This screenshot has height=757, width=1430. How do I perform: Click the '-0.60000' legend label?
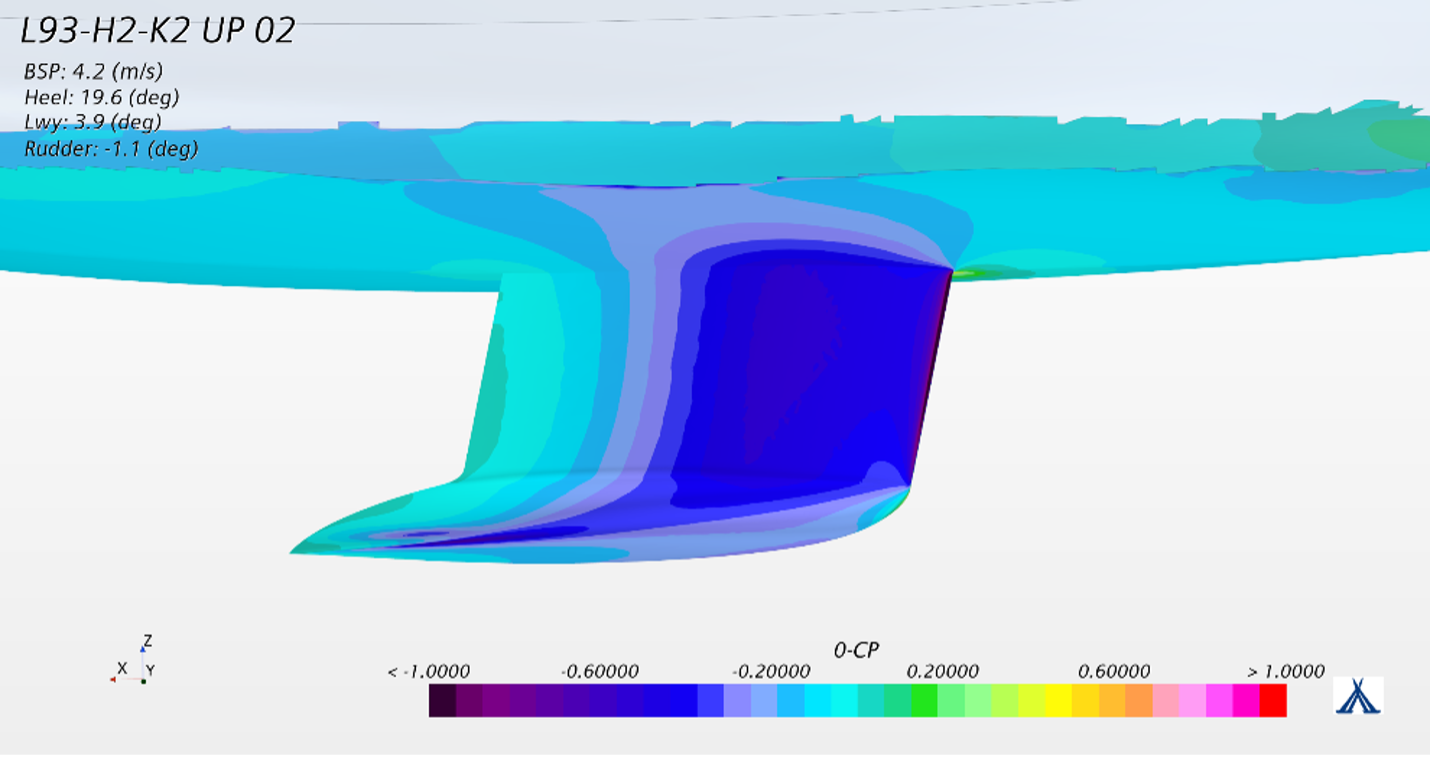point(598,672)
